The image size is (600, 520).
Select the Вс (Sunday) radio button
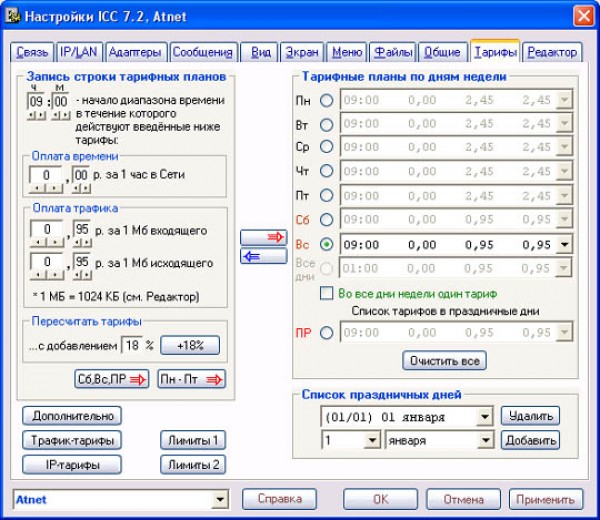point(327,244)
